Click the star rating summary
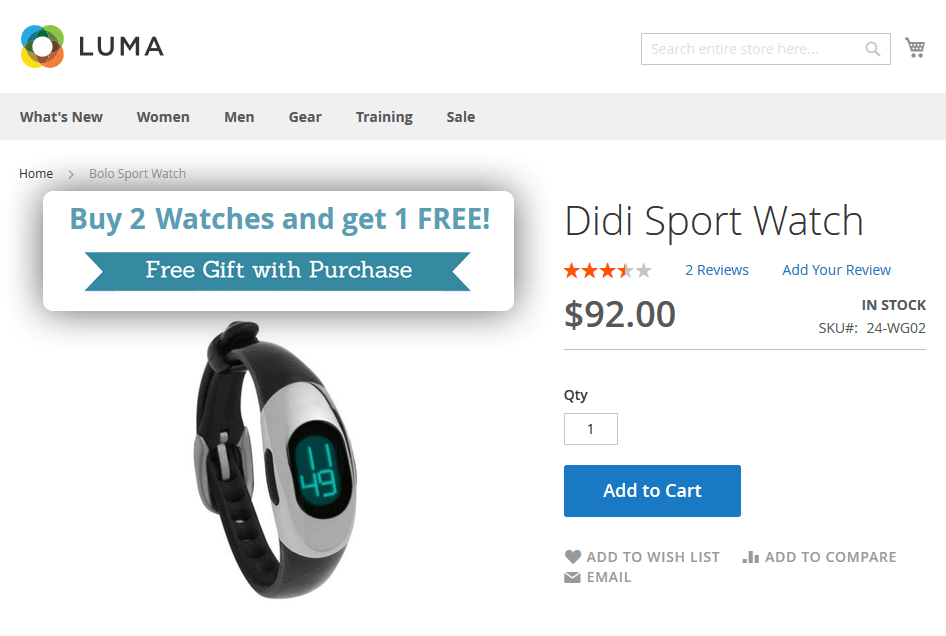The width and height of the screenshot is (946, 636). tap(608, 270)
